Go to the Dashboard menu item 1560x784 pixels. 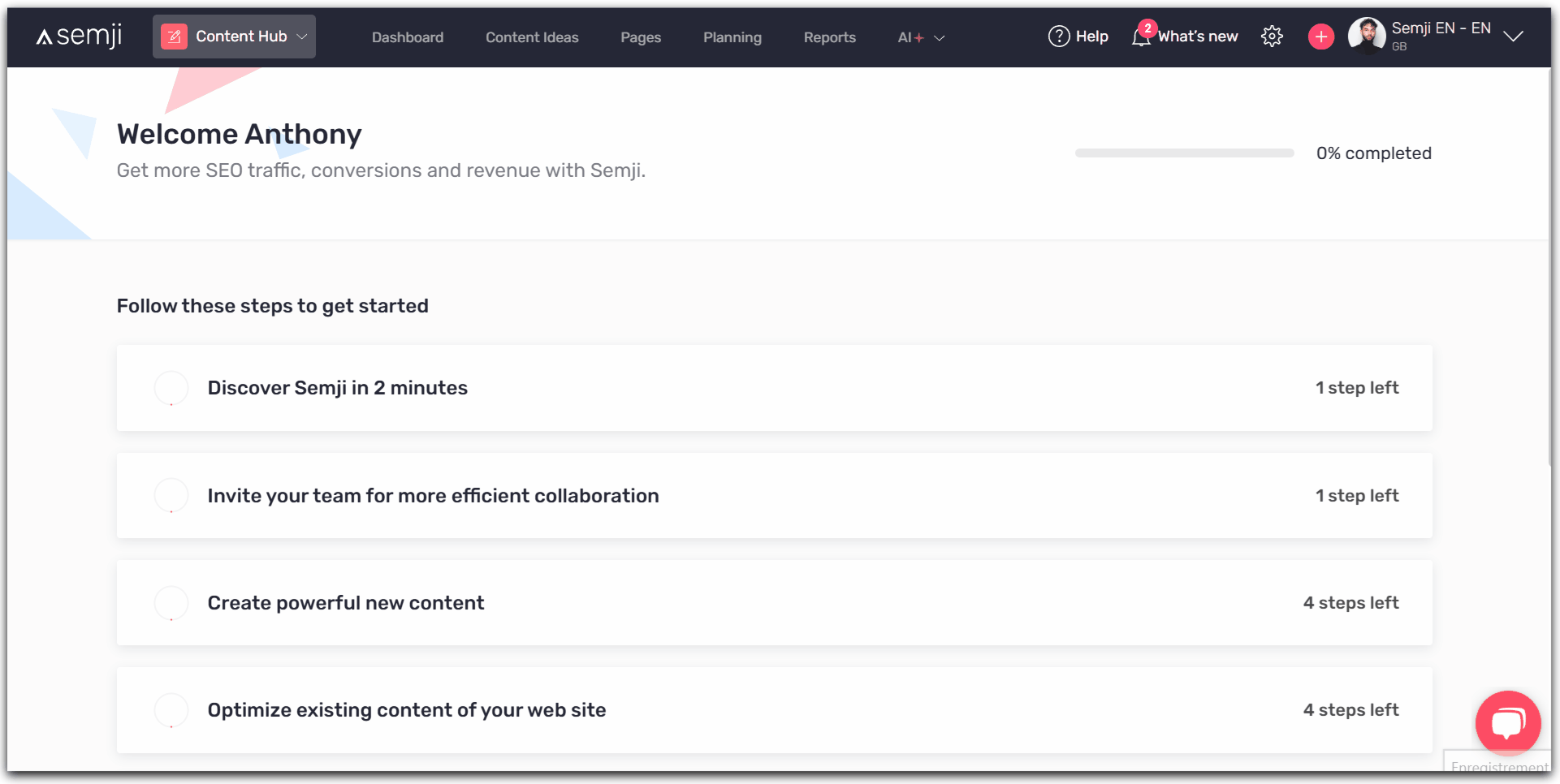(x=408, y=37)
